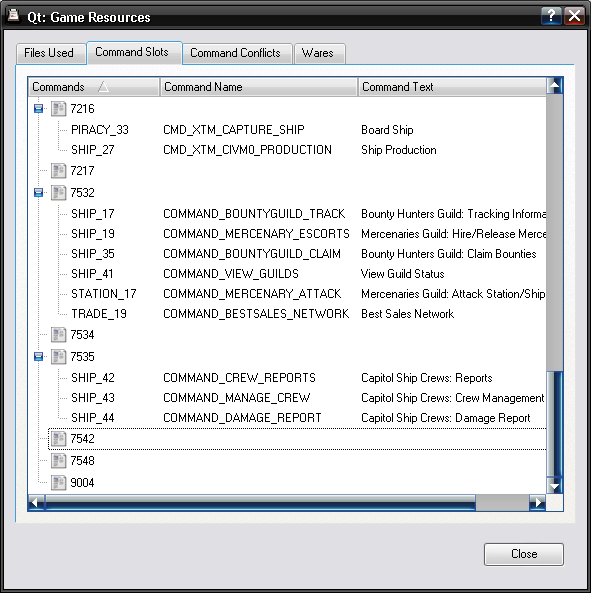Click COMMAND_DAMAGE_REPORT command name
The image size is (591, 593).
click(x=242, y=418)
